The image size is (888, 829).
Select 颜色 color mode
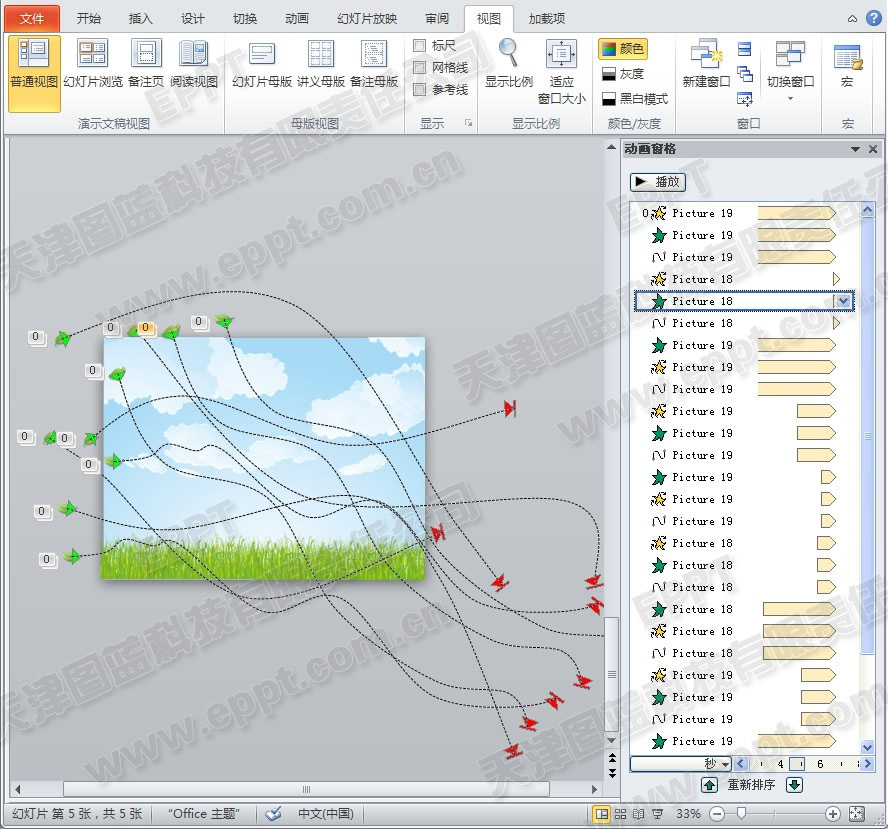click(623, 49)
